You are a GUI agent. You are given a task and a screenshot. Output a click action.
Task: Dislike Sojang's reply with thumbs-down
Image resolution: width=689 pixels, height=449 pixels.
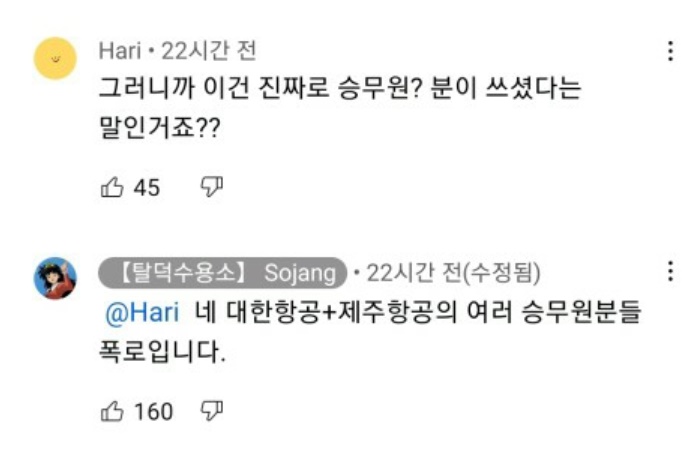pos(211,411)
